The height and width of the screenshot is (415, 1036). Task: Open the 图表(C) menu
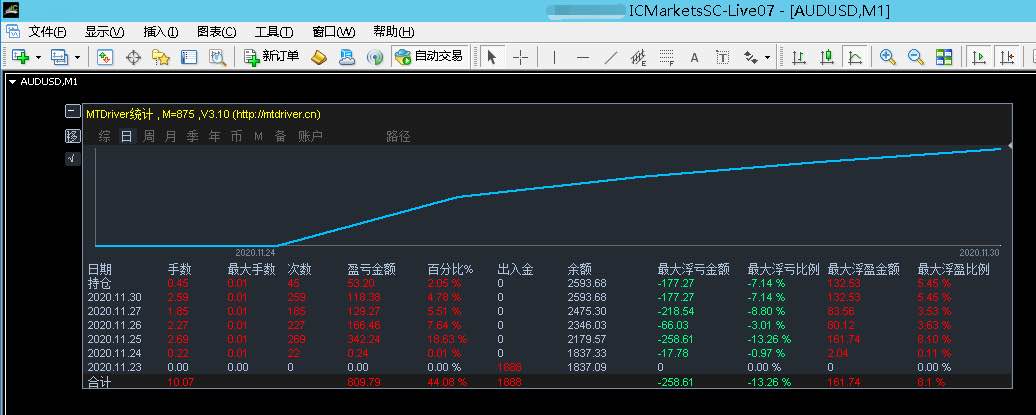(x=217, y=32)
